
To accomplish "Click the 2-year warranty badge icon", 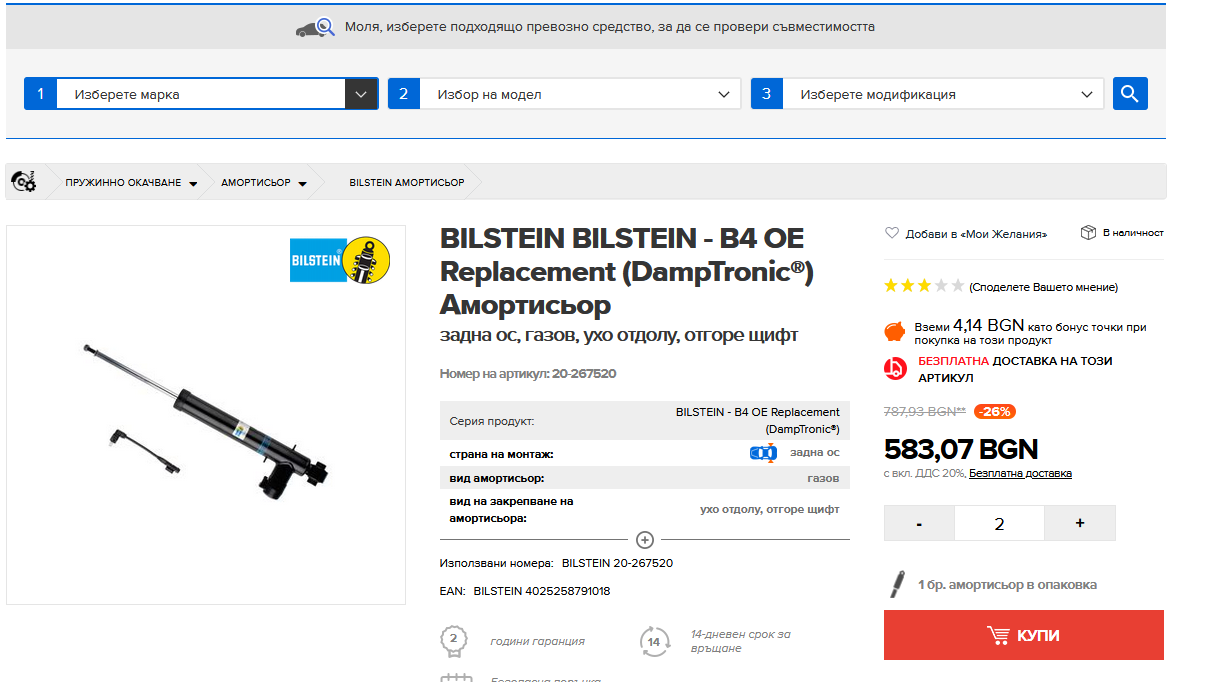I will 454,640.
